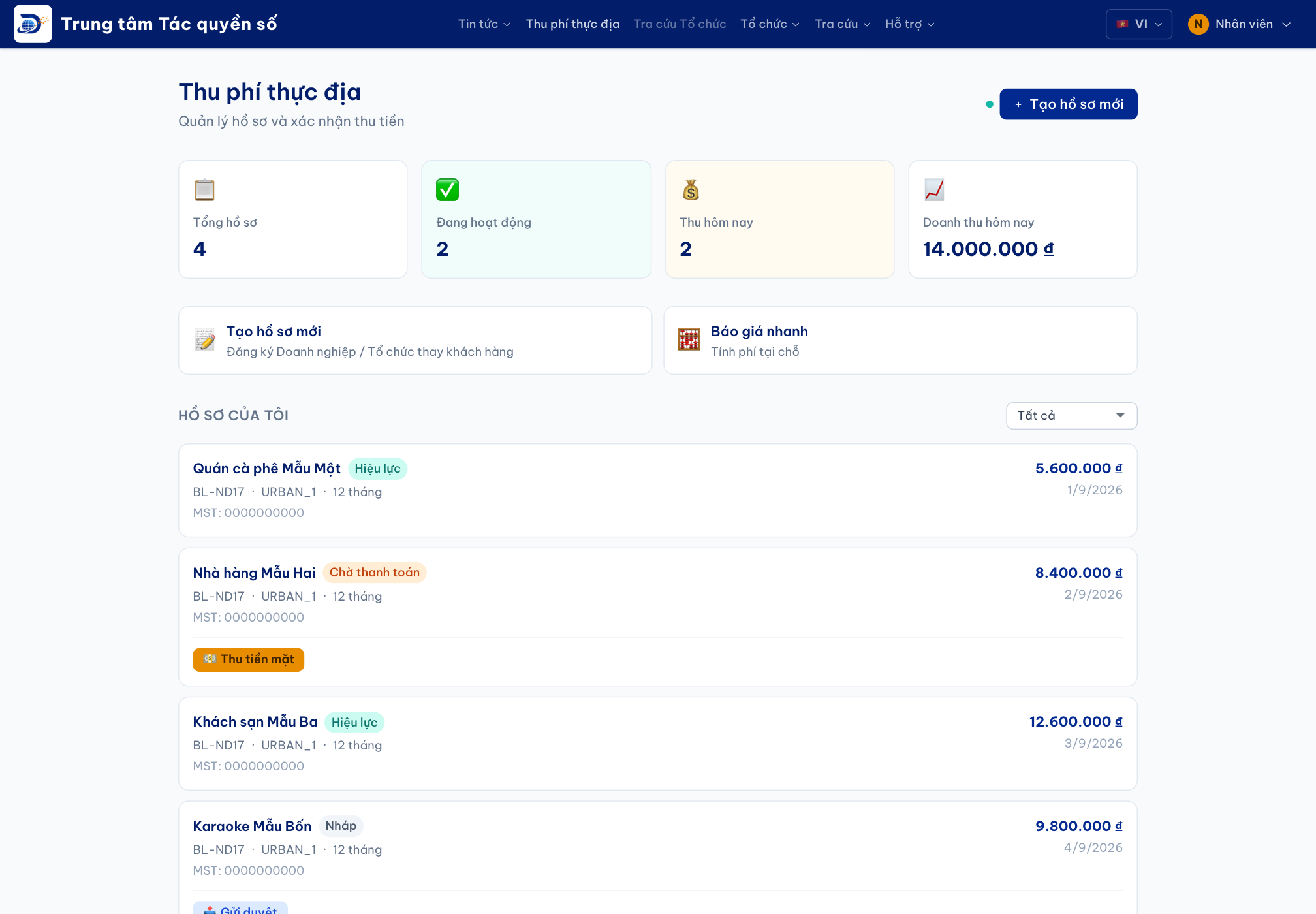Open the Tin tức menu
Viewport: 1316px width, 914px height.
[x=484, y=24]
